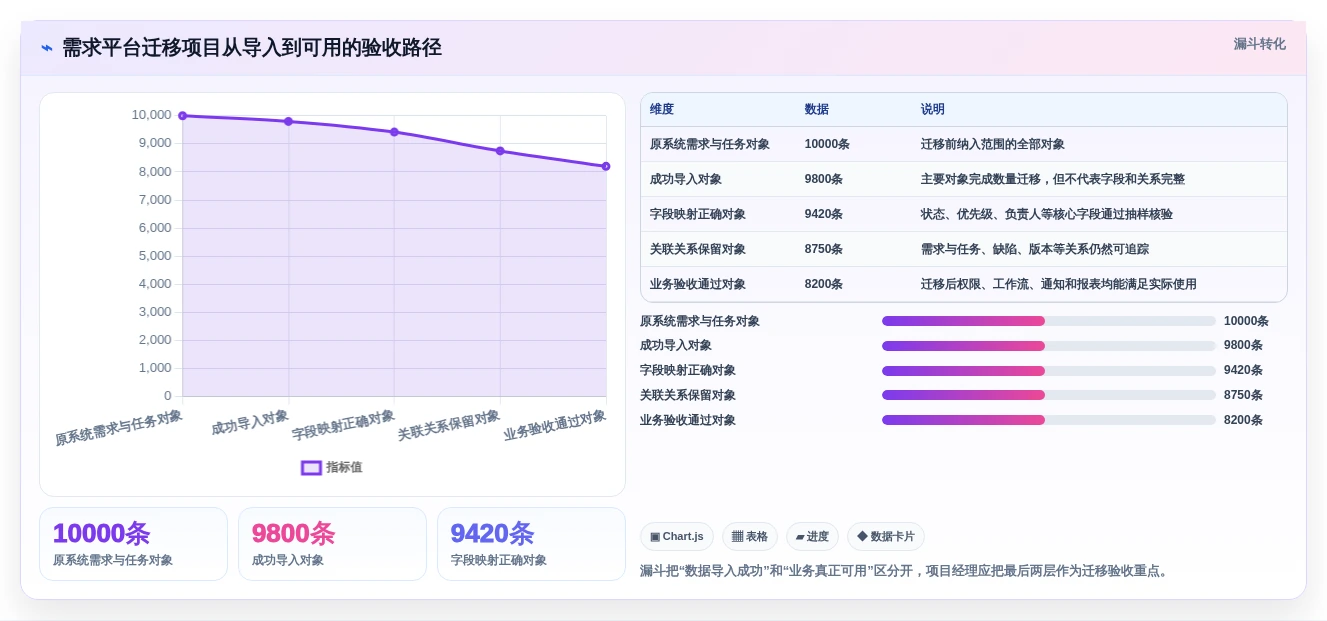Click the Chart.js tag chip
This screenshot has width=1327, height=621.
point(677,536)
